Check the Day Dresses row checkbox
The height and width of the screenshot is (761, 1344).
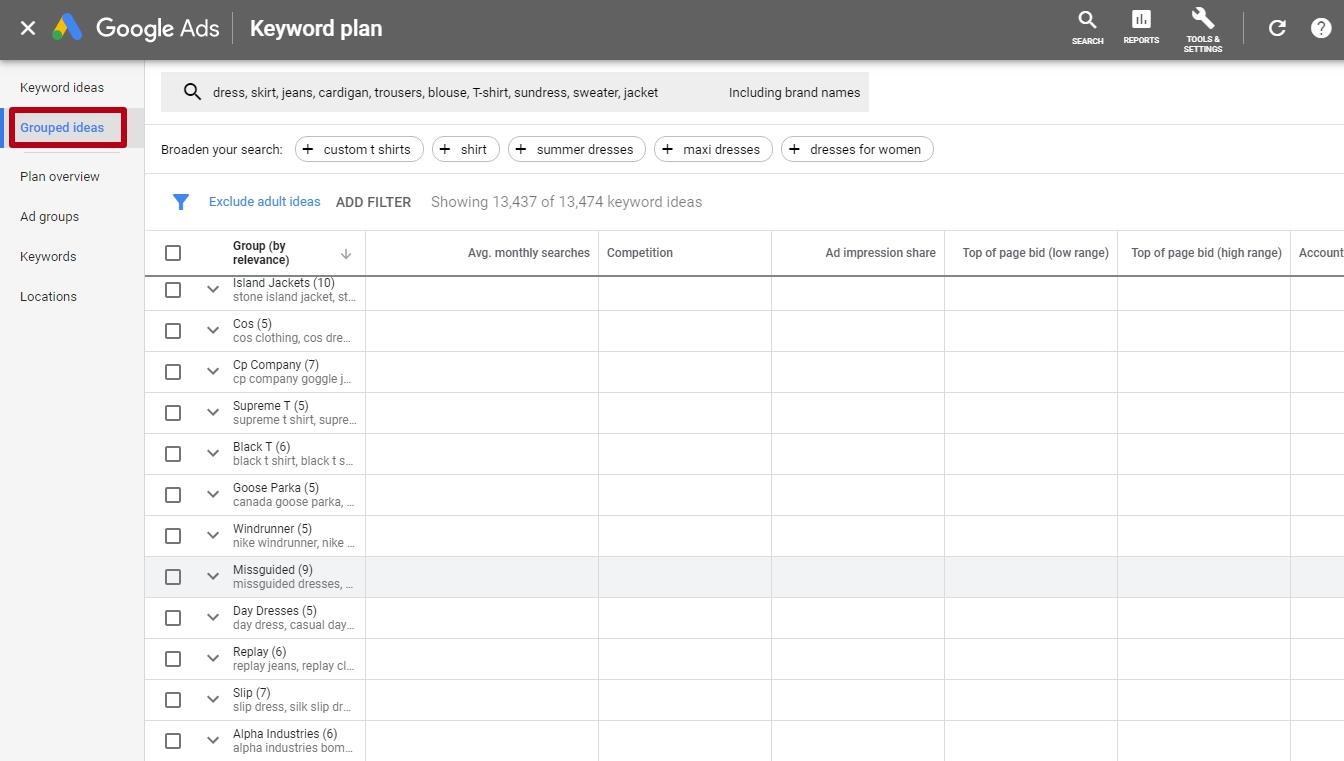tap(173, 618)
